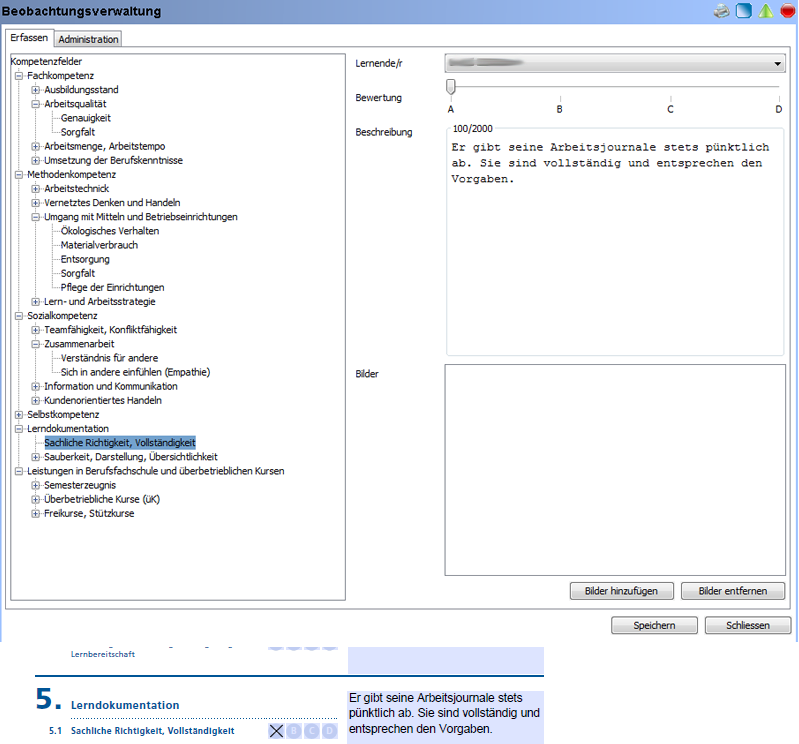Collapse Leistungen in Berufsfachschule node
This screenshot has height=744, width=799.
pos(19,471)
